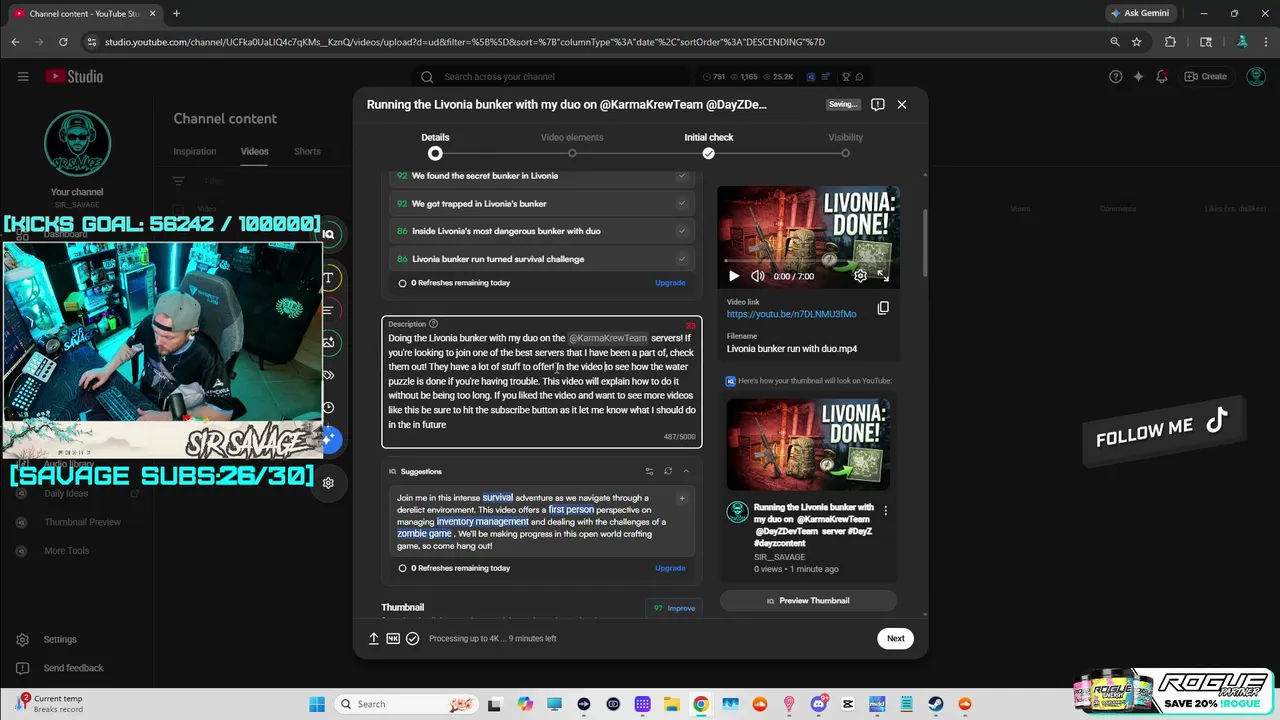Image resolution: width=1280 pixels, height=720 pixels.
Task: Open preview player settings gear
Action: (860, 276)
